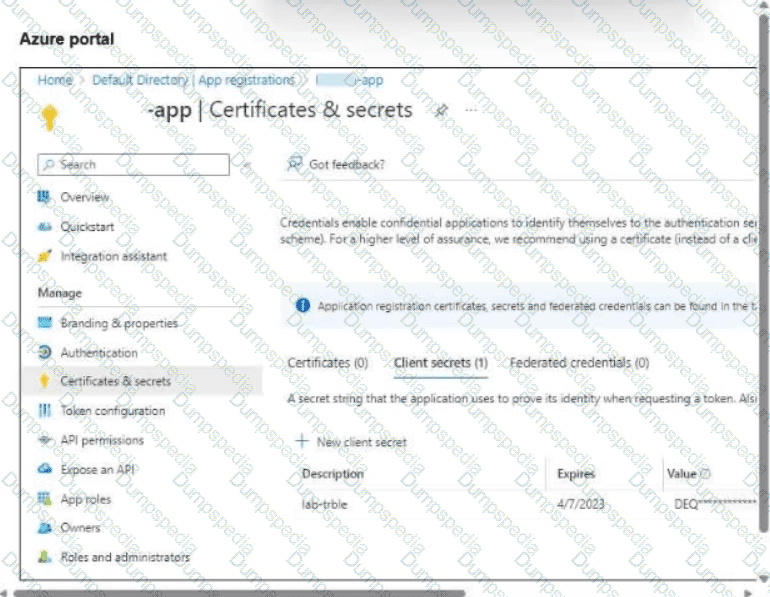
Task: Click the Integration assistant rocket icon
Action: pyautogui.click(x=44, y=256)
